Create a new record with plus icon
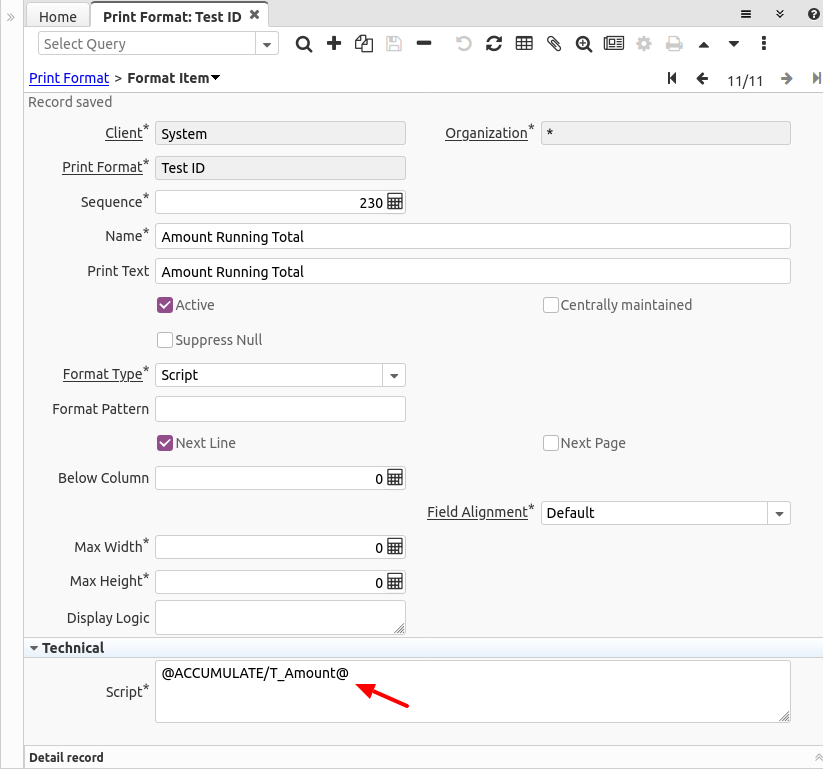Viewport: 823px width, 769px height. pos(334,44)
